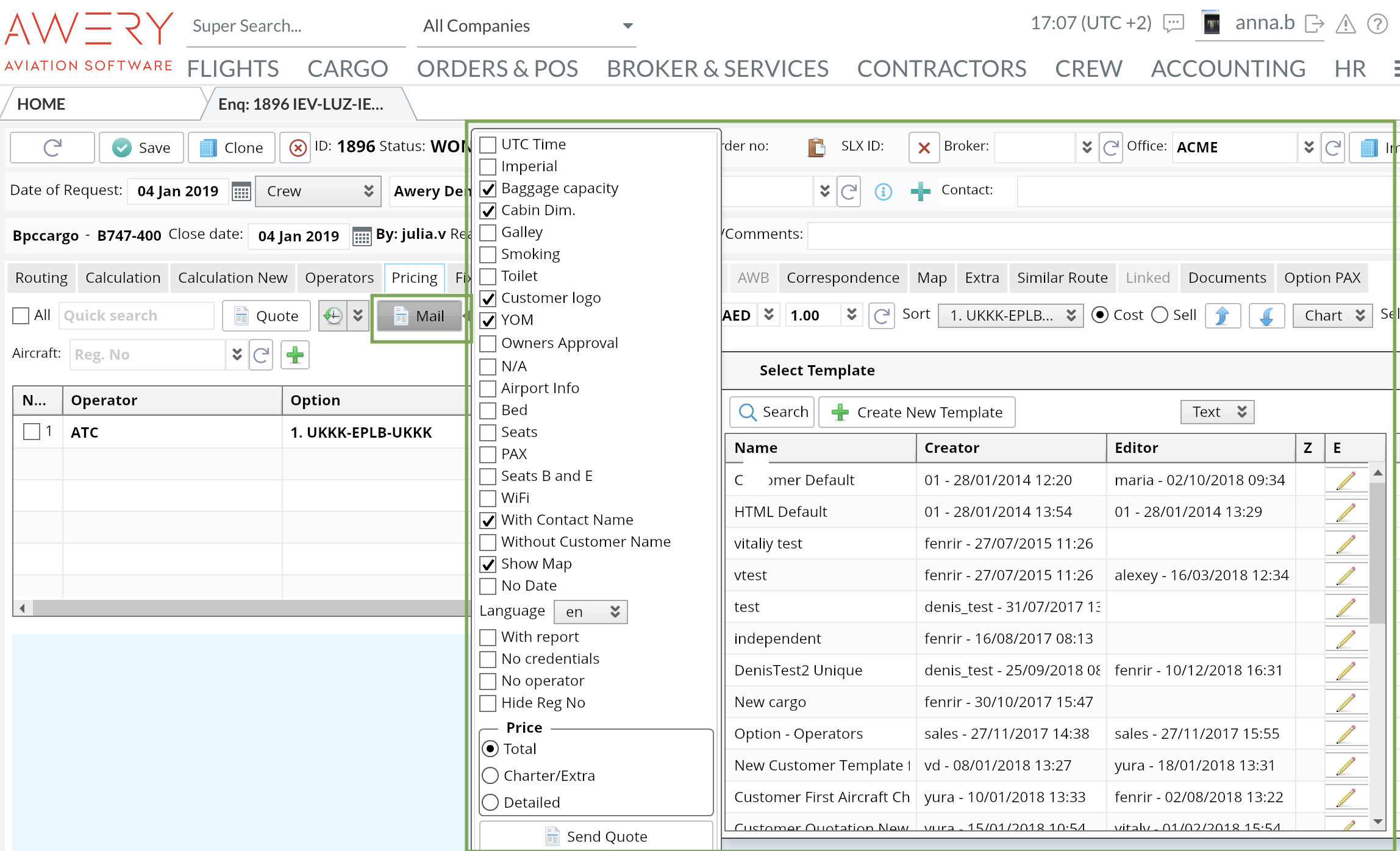Select the Detailed price radio button
This screenshot has width=1400, height=851.
click(490, 802)
